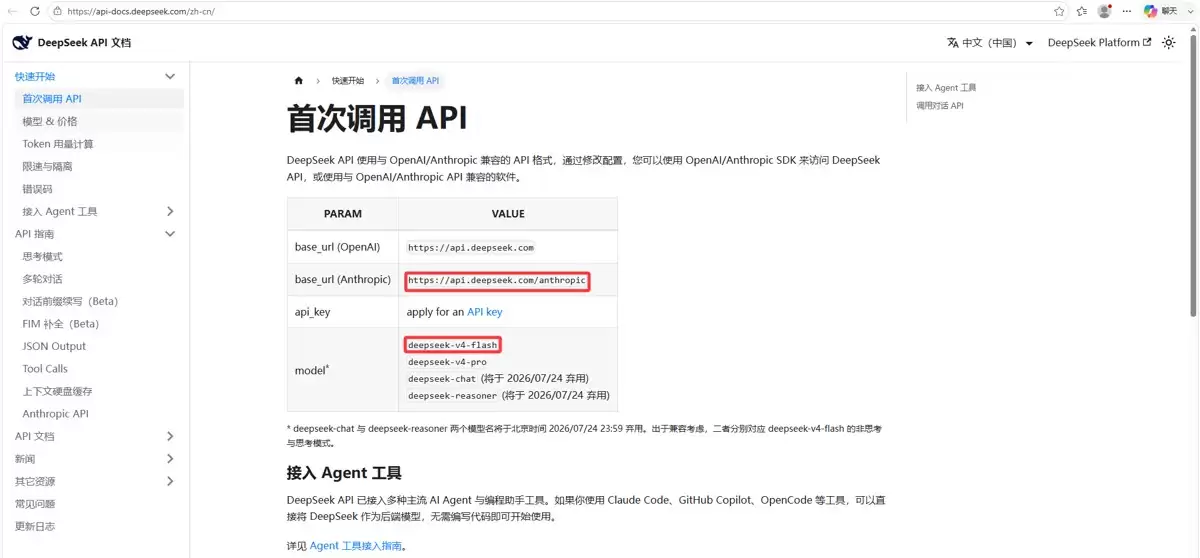Viewport: 1200px width, 558px height.
Task: Click the home icon in breadcrumbs
Action: 298,81
